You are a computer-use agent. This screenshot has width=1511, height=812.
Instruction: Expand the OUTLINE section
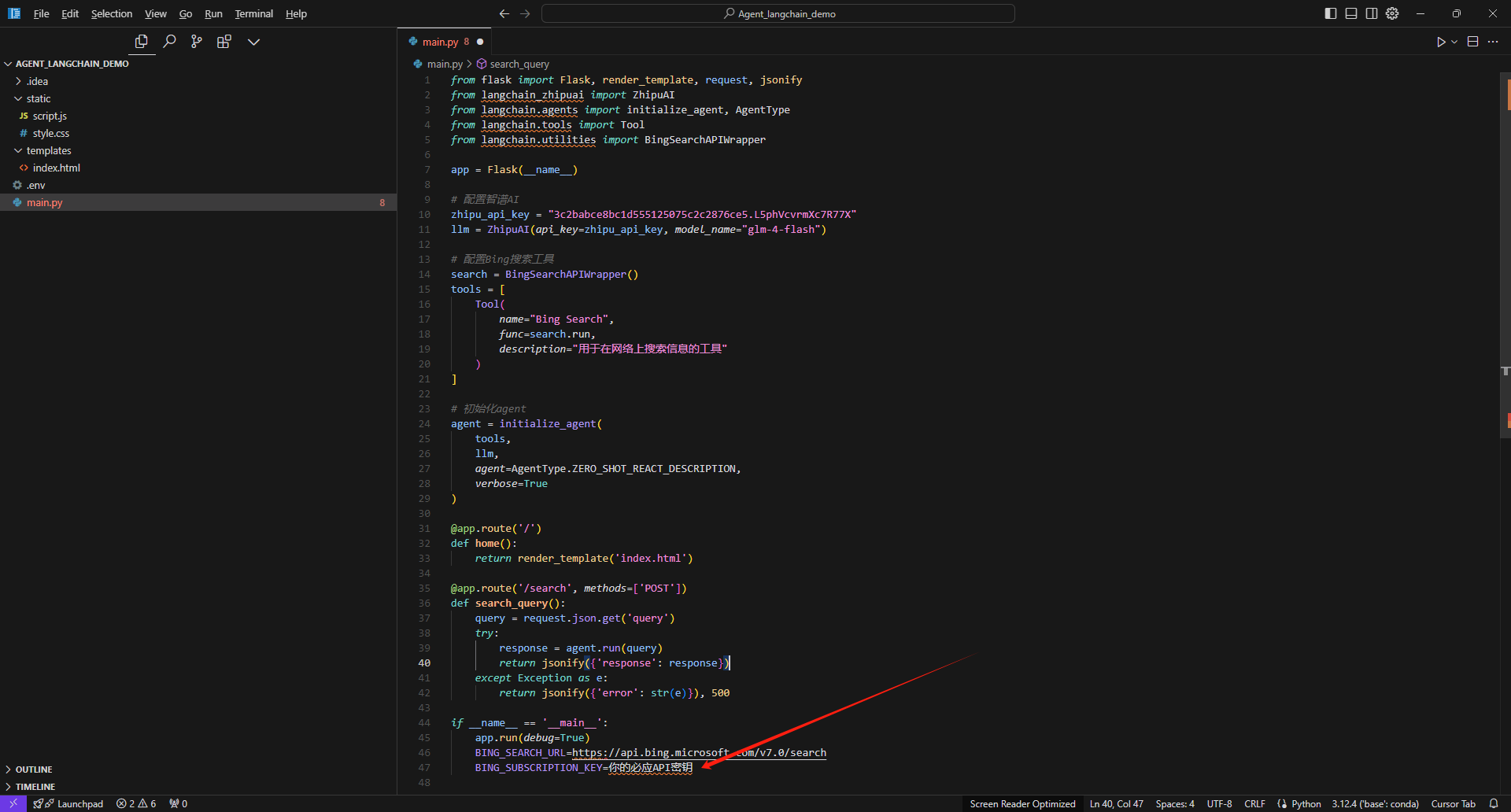point(198,770)
